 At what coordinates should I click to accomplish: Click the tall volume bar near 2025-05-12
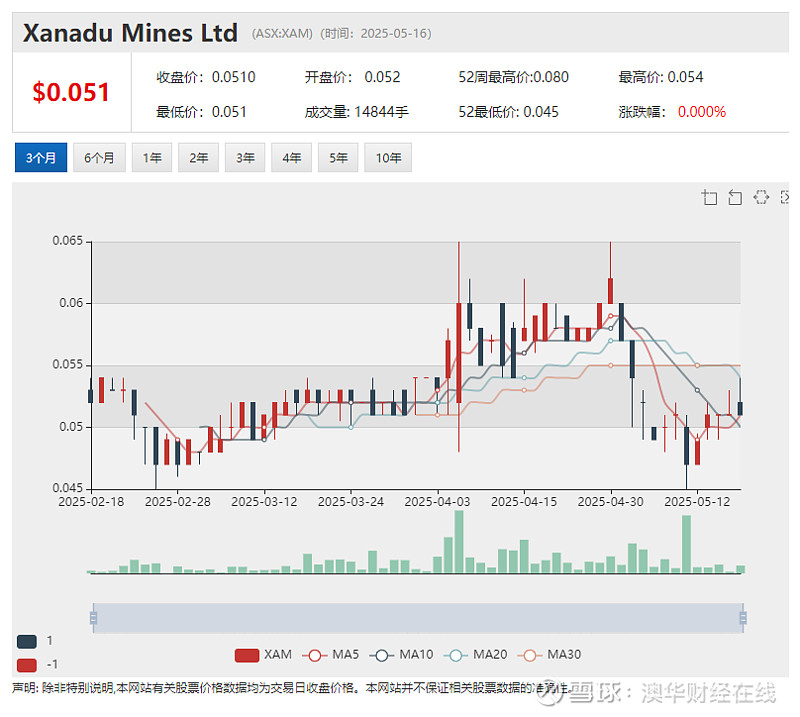(x=686, y=544)
